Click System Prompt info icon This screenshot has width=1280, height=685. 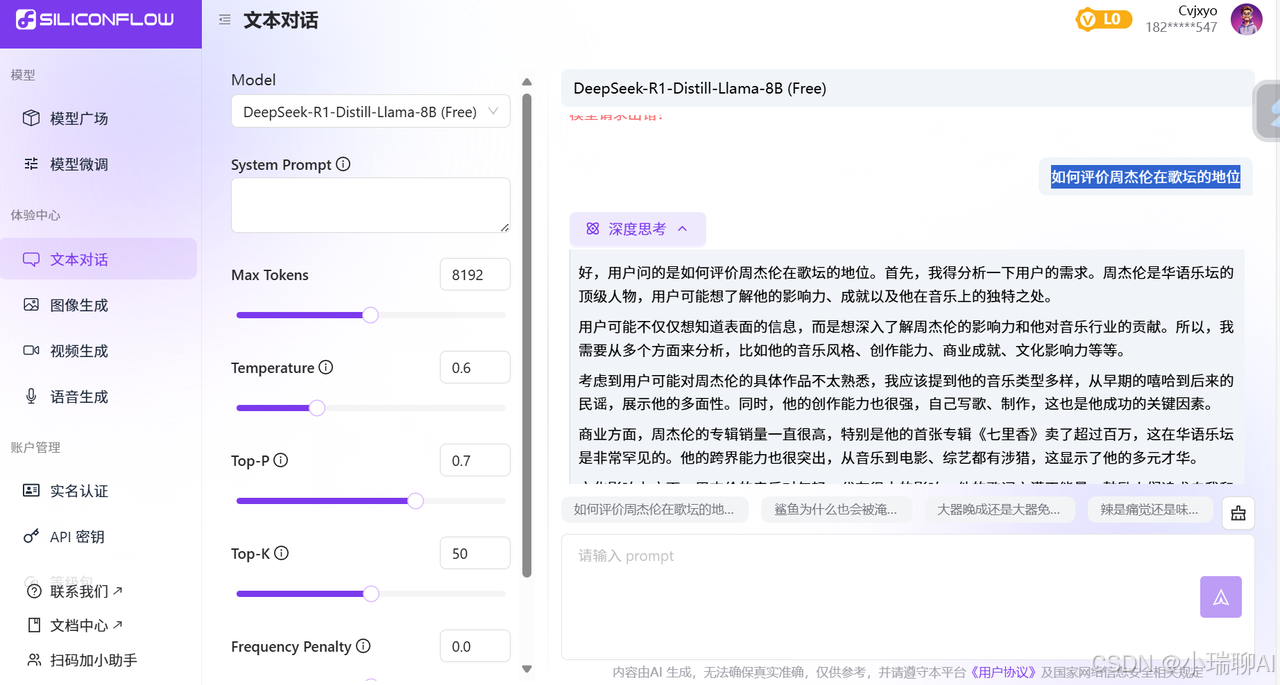coord(343,164)
